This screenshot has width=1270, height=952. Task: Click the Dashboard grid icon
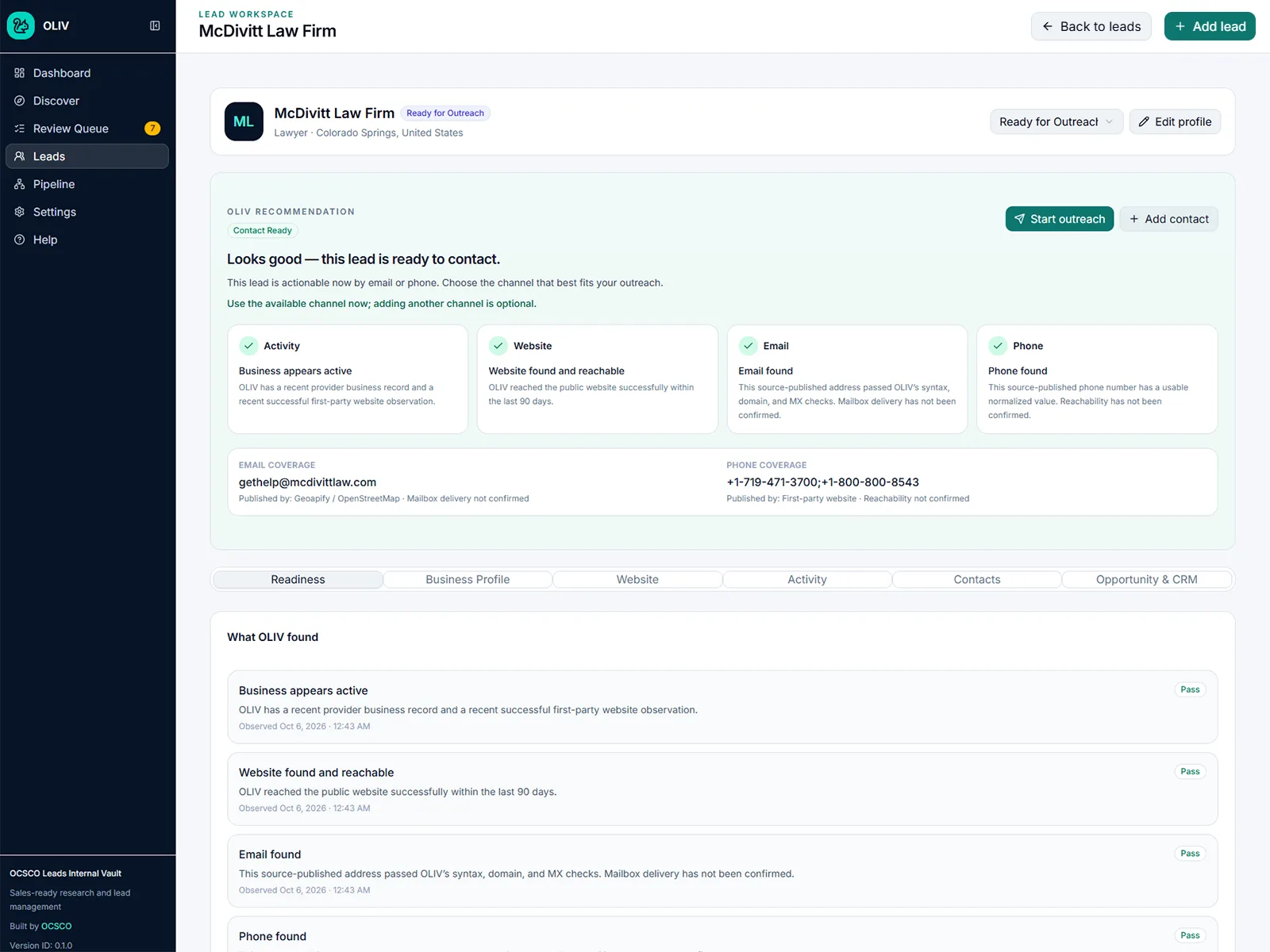click(x=20, y=73)
